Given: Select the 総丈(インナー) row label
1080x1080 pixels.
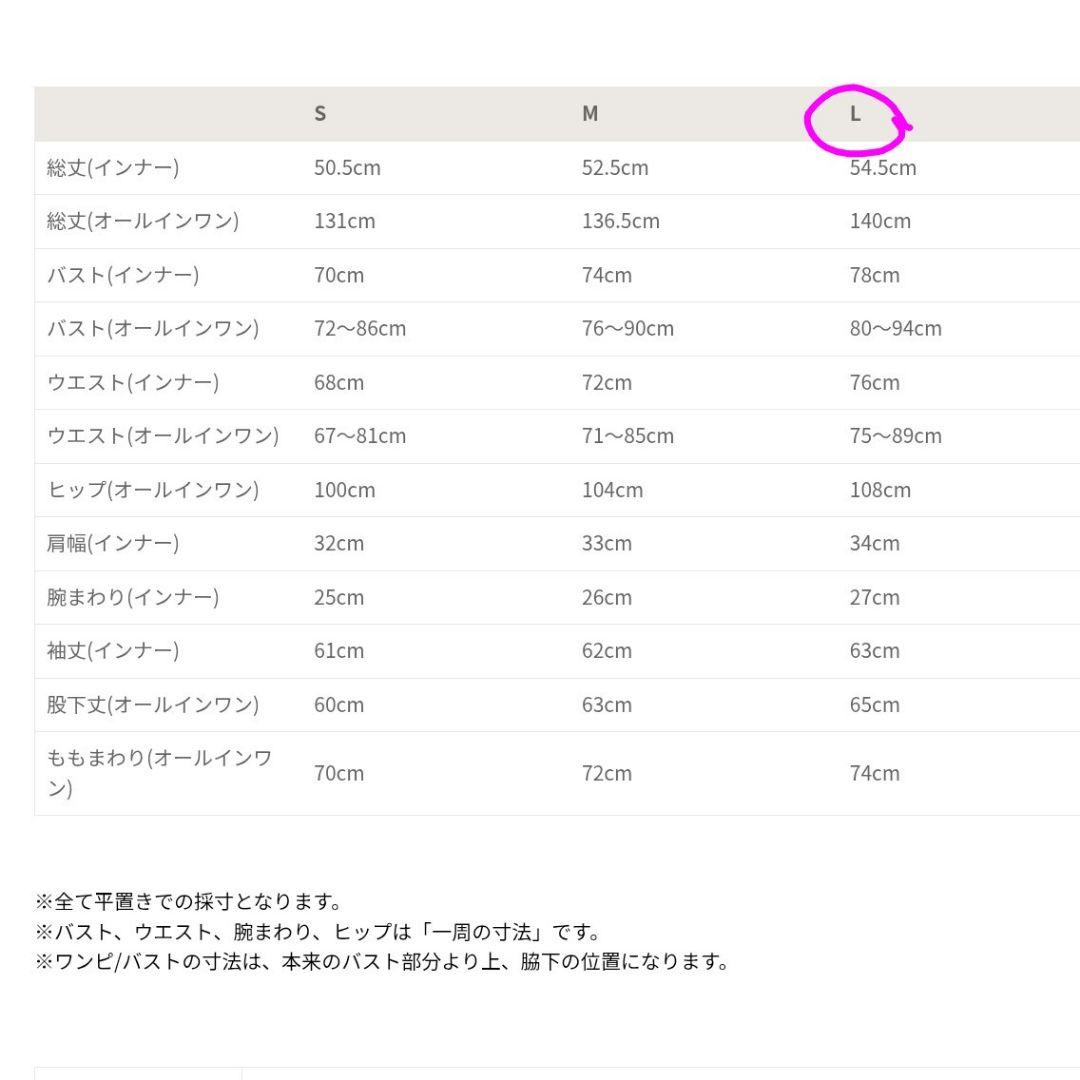Looking at the screenshot, I should pyautogui.click(x=113, y=168).
